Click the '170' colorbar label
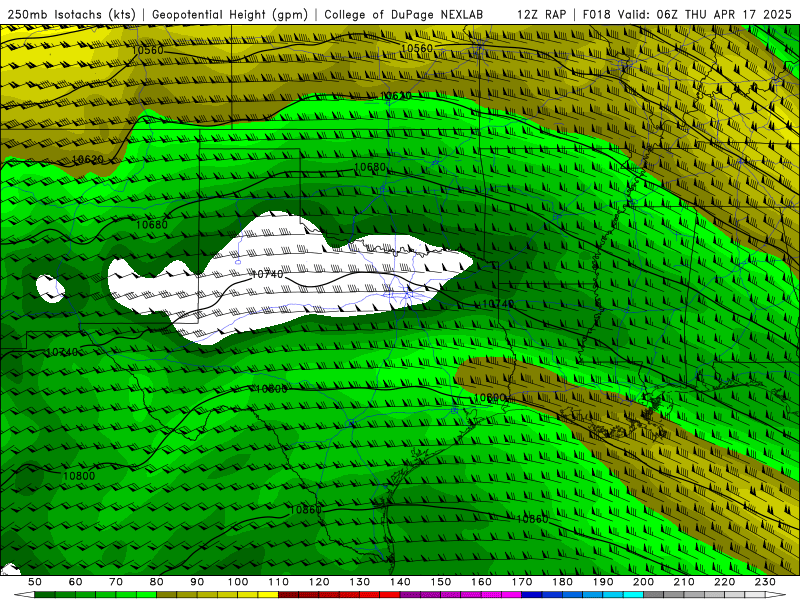This screenshot has width=800, height=600. click(522, 582)
